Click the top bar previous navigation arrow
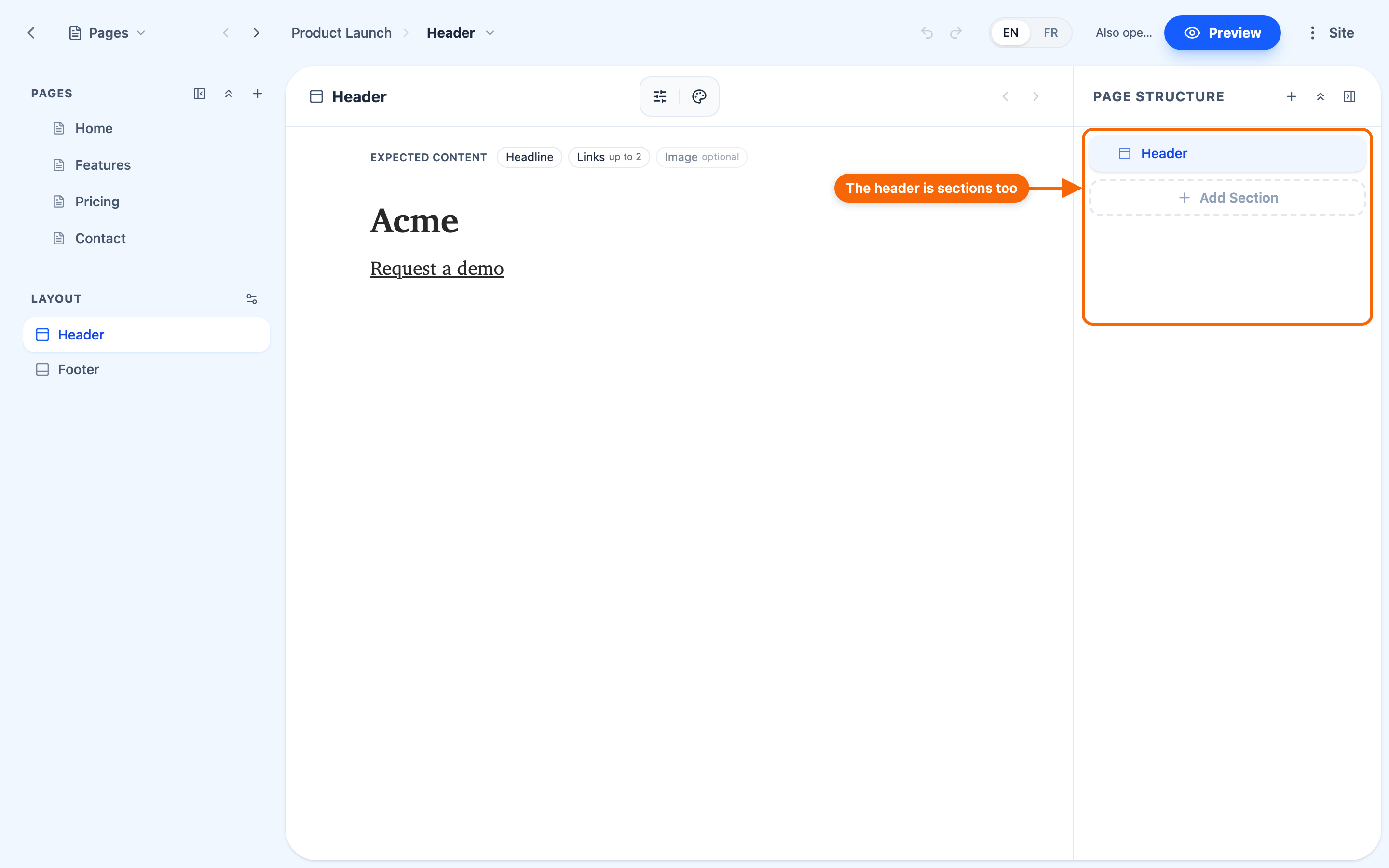This screenshot has width=1389, height=868. 226,33
